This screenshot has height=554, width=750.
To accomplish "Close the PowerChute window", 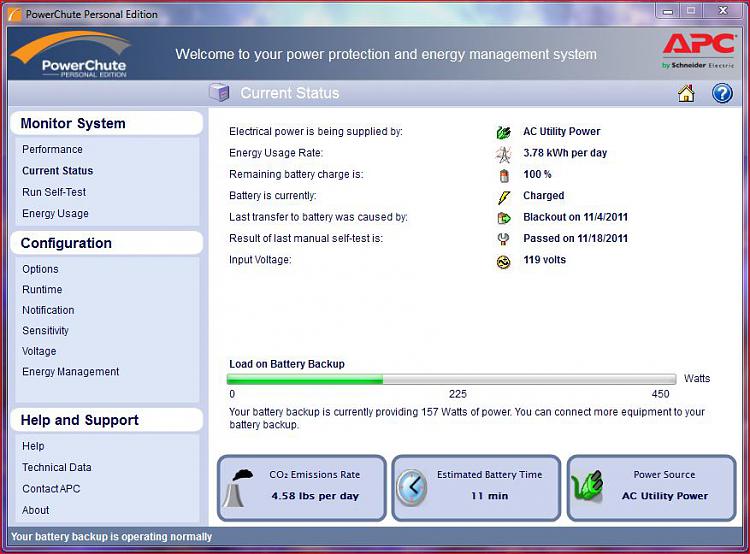I will pos(723,11).
